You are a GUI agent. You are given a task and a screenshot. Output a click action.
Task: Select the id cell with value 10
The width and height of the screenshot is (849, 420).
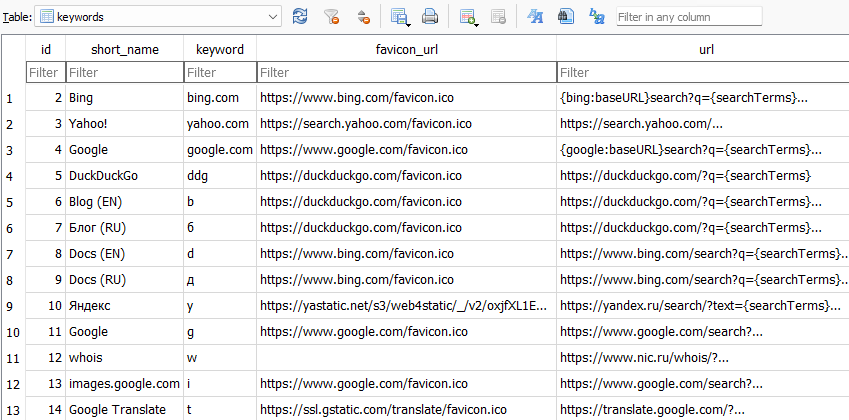[x=46, y=306]
